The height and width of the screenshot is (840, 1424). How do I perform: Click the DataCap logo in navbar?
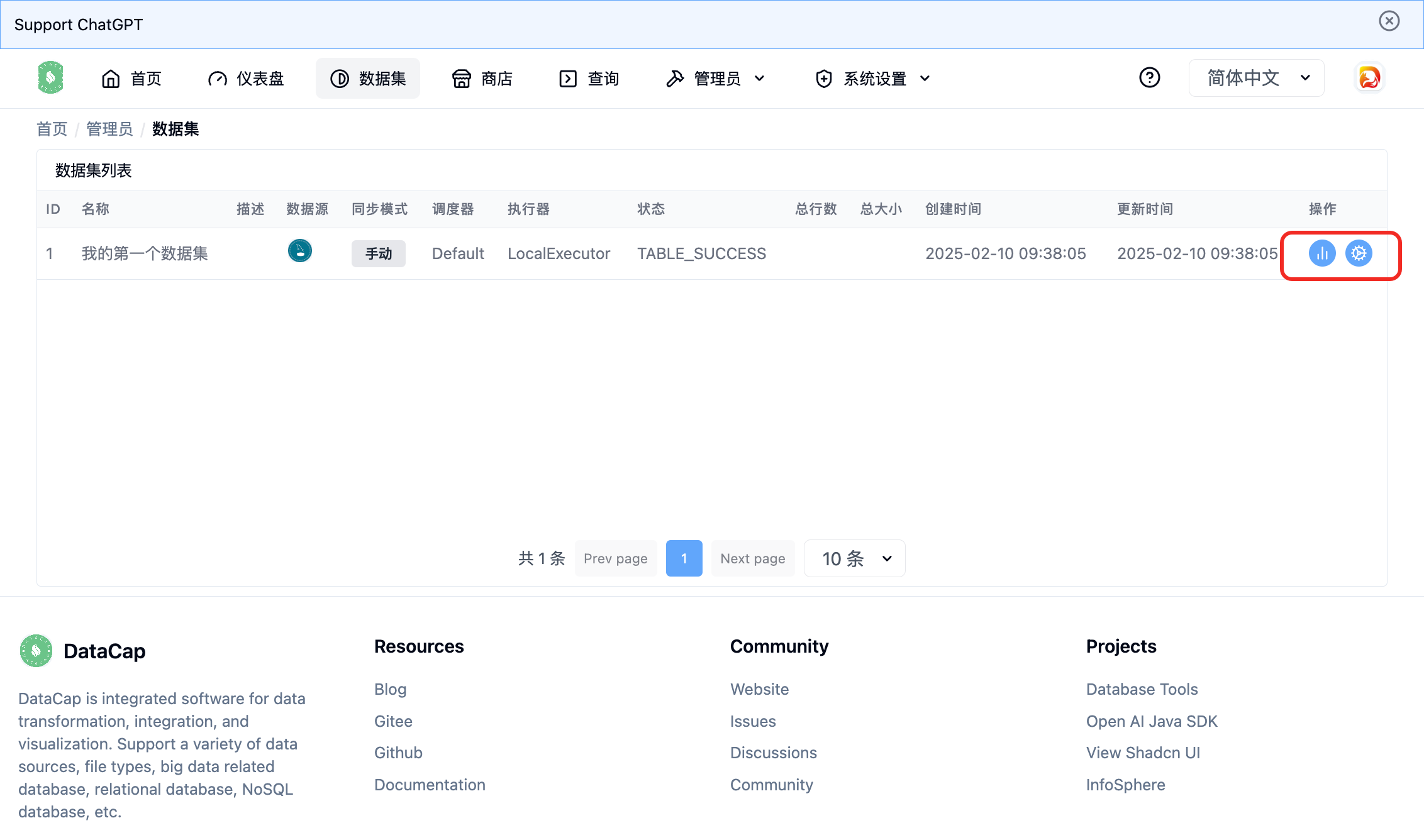coord(50,78)
